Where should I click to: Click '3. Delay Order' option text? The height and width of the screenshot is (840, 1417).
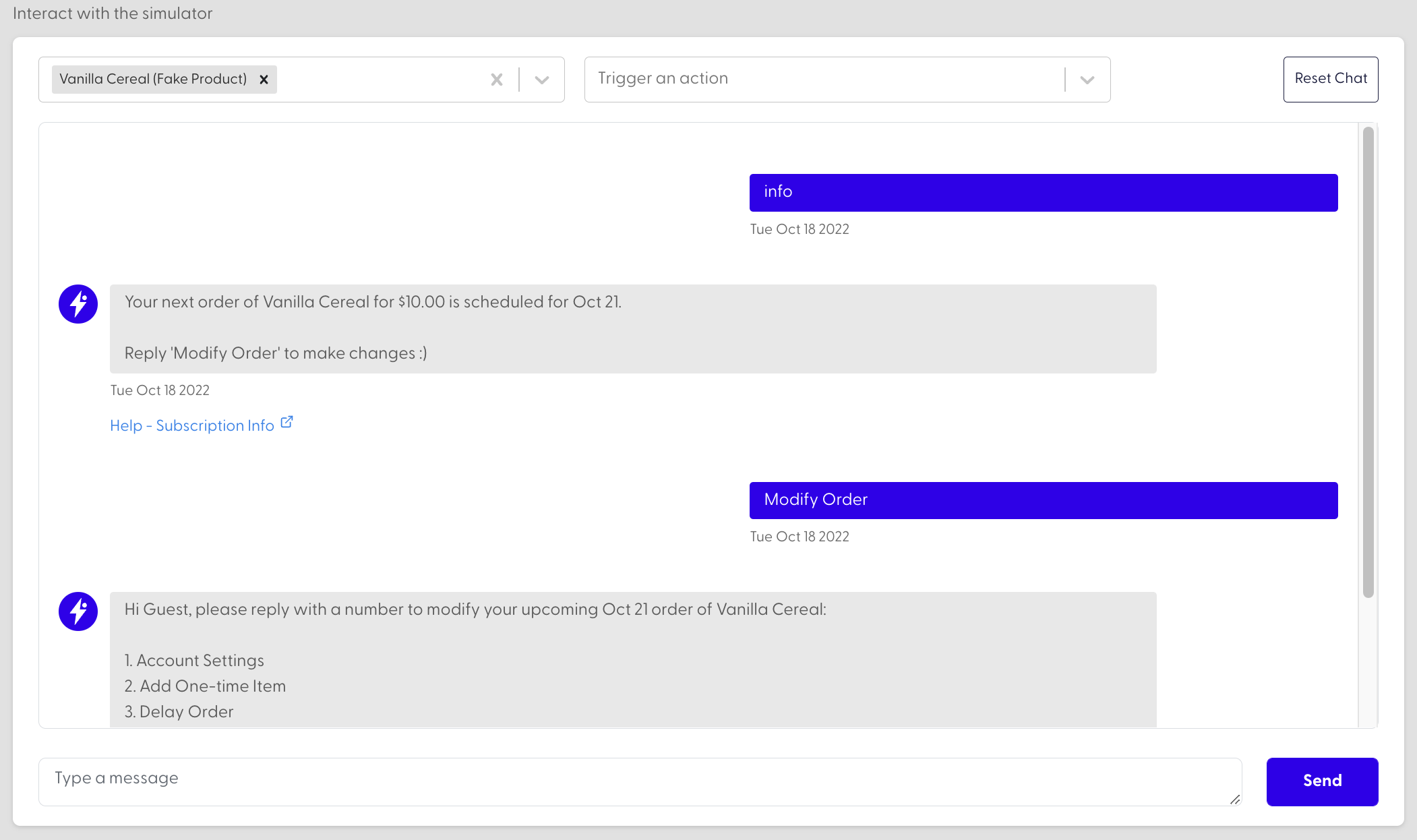click(x=179, y=712)
